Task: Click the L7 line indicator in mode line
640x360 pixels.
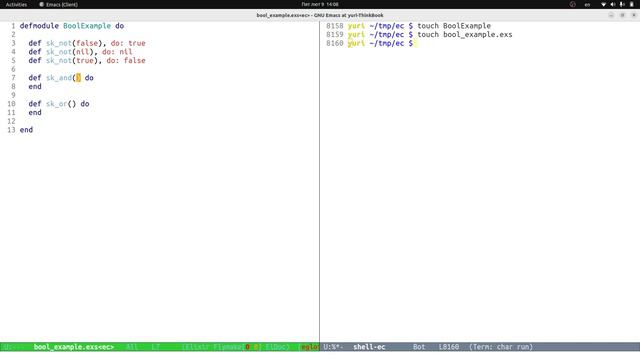Action: (x=156, y=347)
